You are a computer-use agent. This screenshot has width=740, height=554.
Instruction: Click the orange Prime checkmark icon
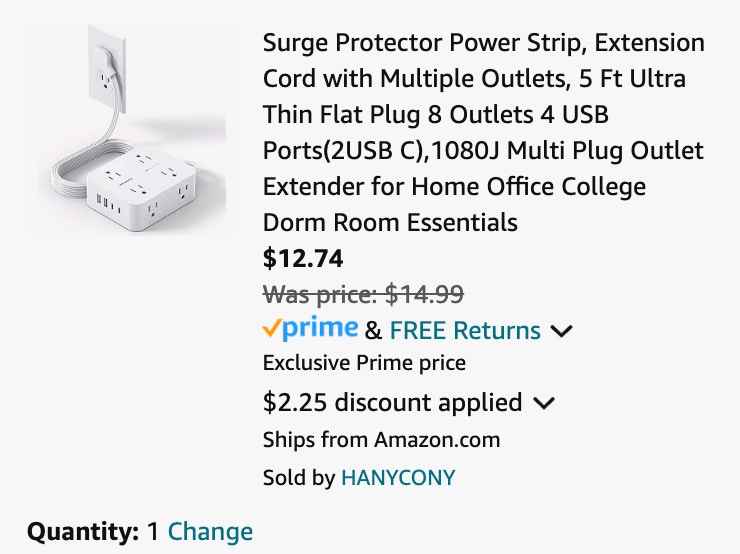coord(272,328)
